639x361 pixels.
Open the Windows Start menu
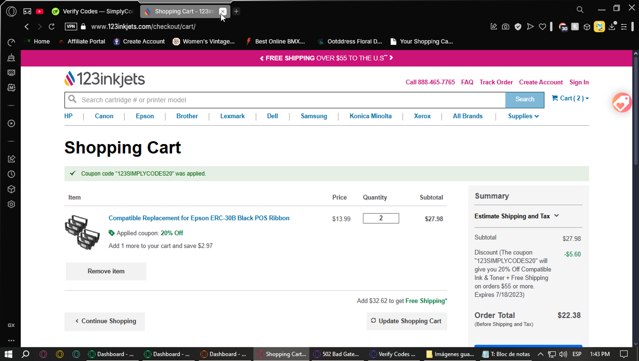pos(8,354)
